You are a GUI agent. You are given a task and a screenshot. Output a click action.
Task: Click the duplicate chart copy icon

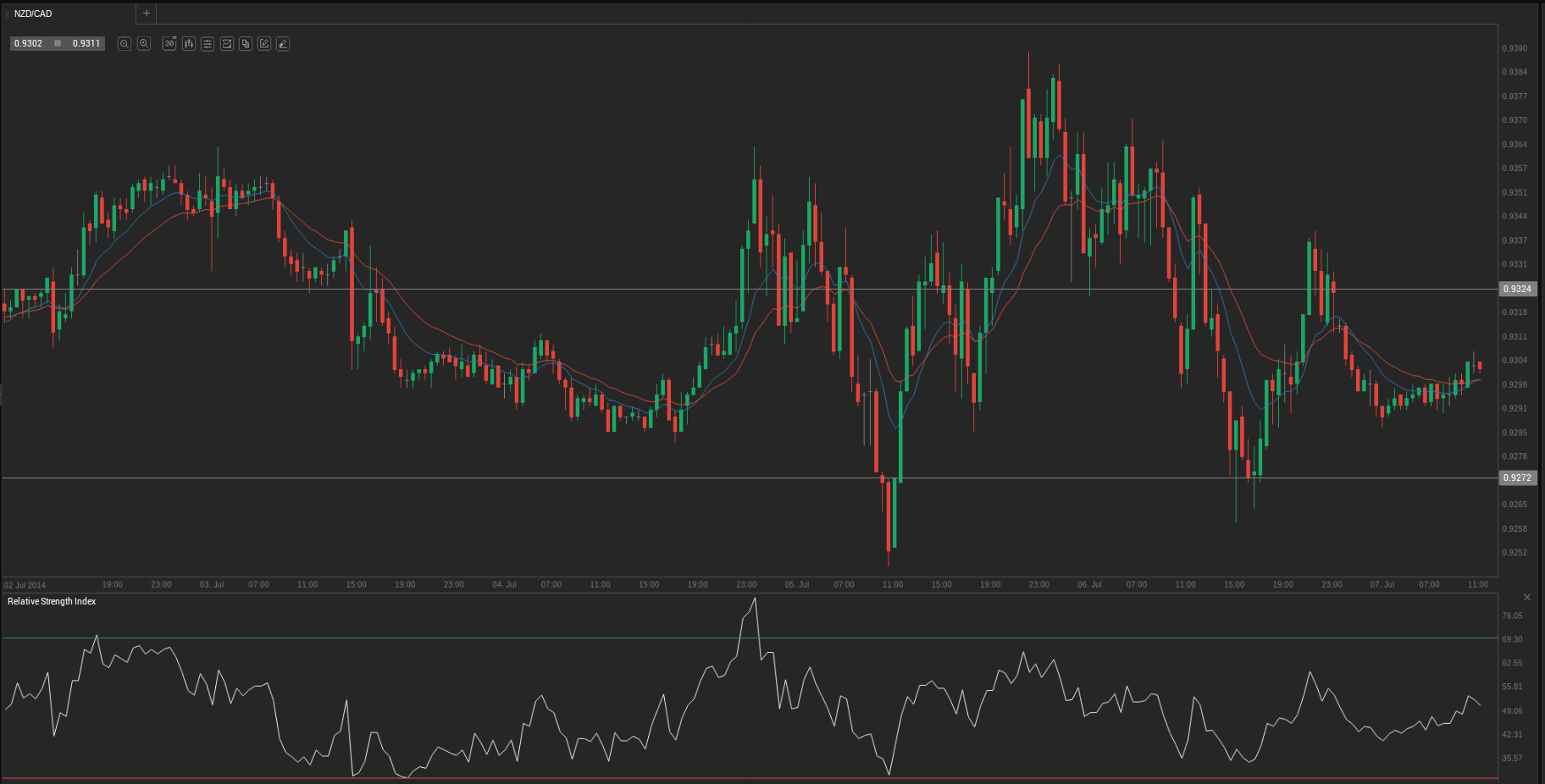point(246,44)
